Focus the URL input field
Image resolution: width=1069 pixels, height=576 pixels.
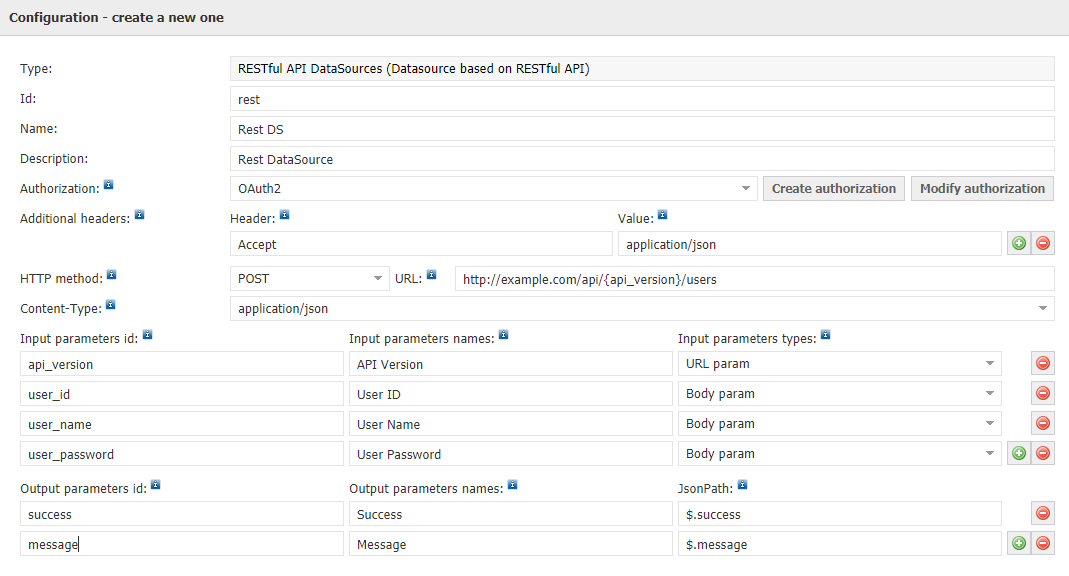pos(755,279)
